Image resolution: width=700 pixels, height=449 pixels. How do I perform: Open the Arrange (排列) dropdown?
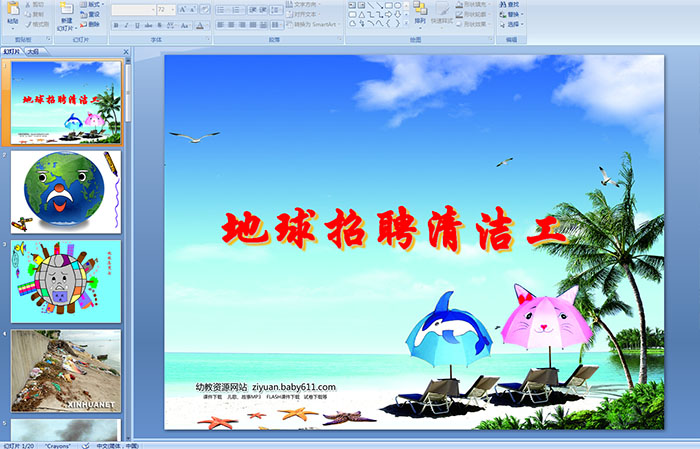click(x=420, y=13)
